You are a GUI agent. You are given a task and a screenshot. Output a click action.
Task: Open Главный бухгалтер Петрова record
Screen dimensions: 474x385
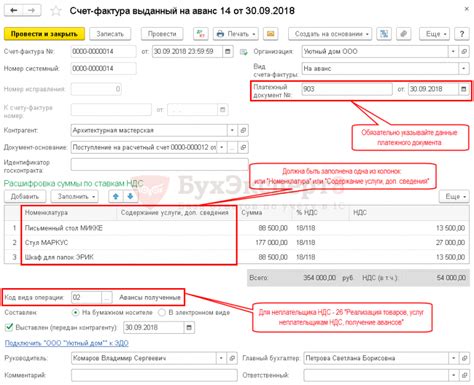coord(464,358)
